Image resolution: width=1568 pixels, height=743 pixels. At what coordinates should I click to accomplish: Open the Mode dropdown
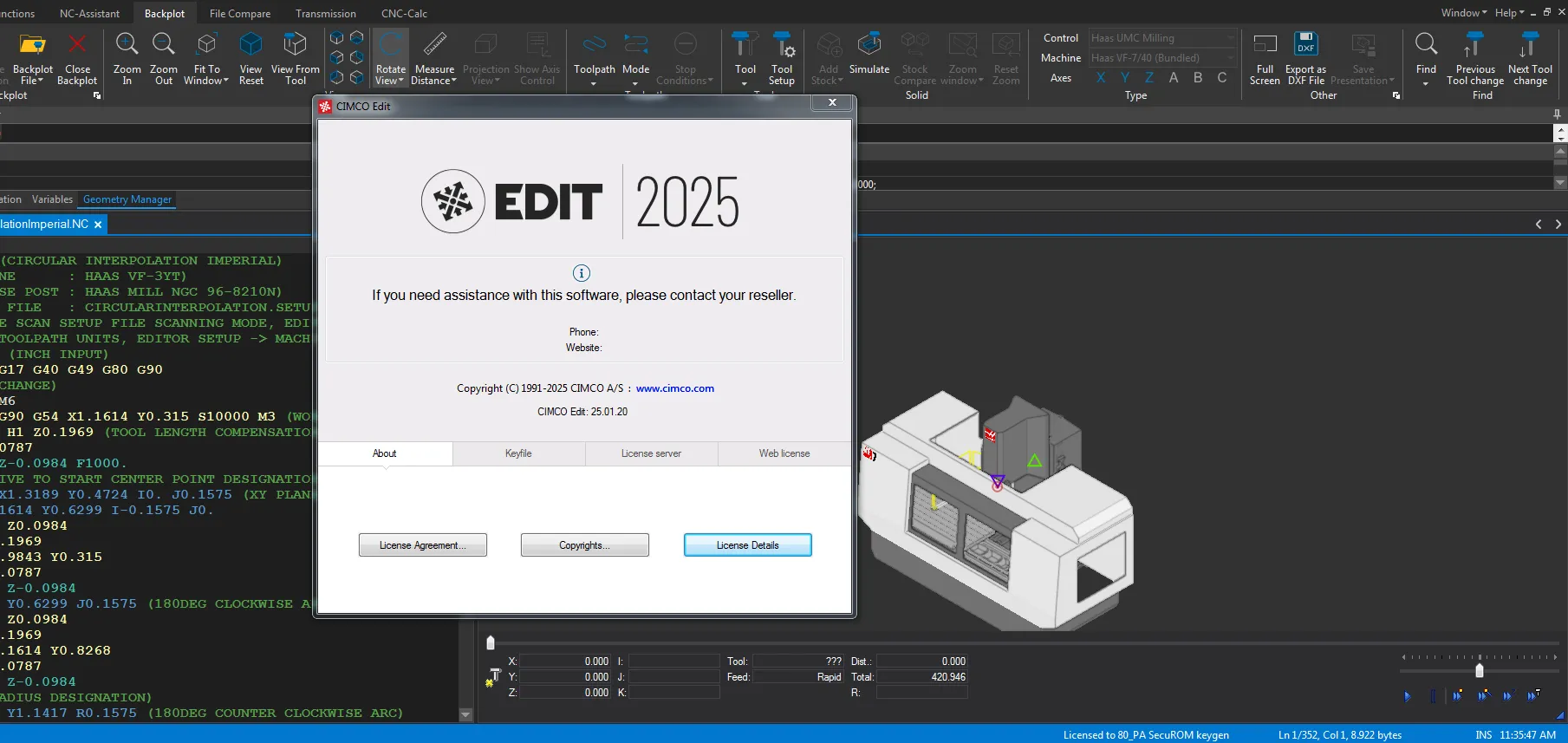(x=635, y=83)
